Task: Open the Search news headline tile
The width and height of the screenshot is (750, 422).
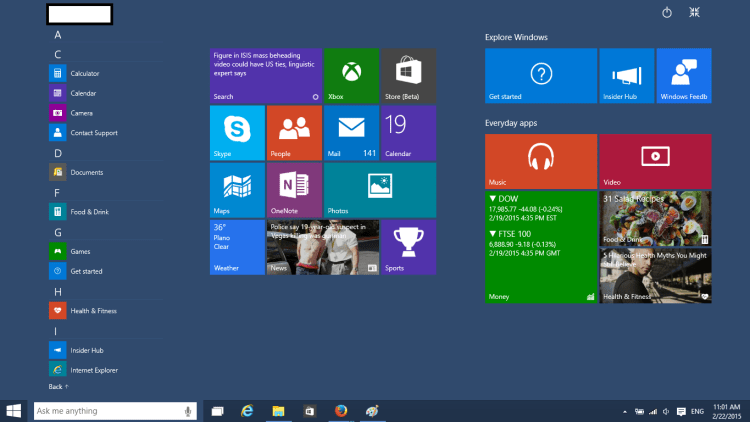Action: pyautogui.click(x=265, y=76)
